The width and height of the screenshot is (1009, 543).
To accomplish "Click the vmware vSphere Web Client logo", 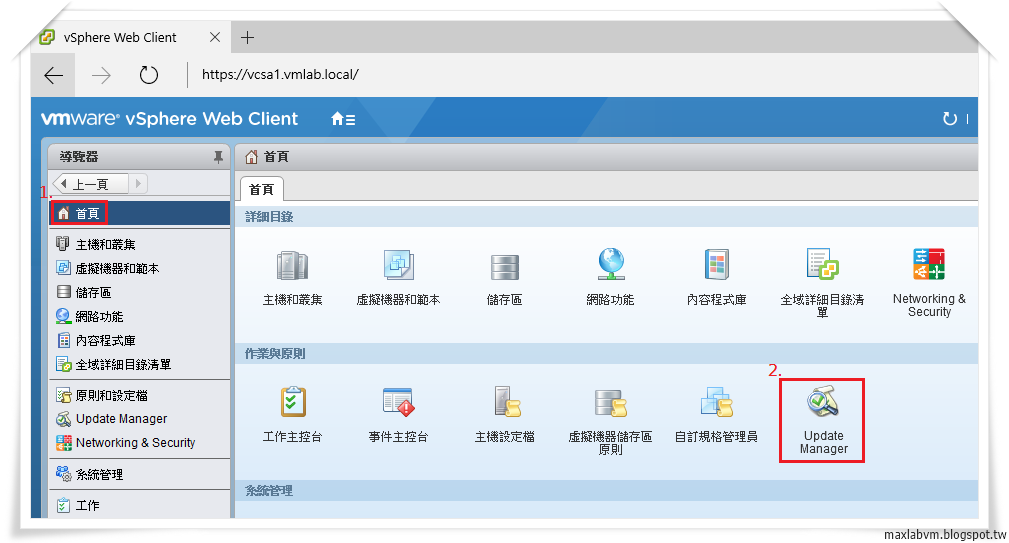I will pyautogui.click(x=169, y=119).
